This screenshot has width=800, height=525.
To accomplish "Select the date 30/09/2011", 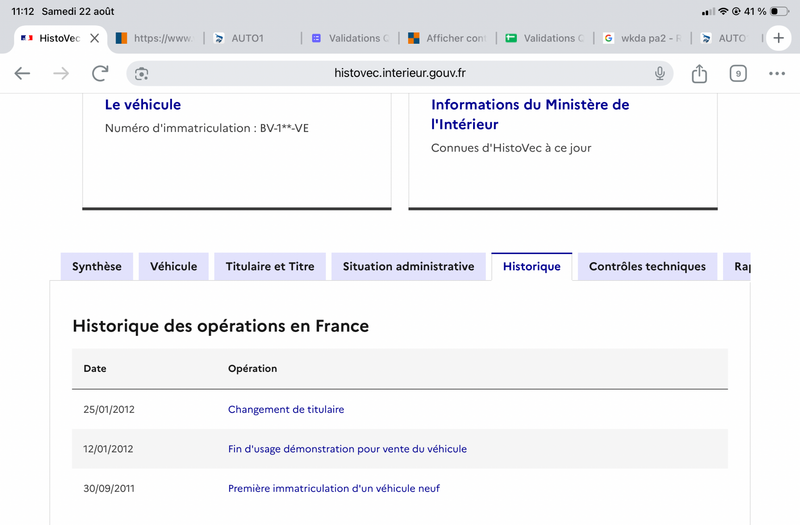I will coord(109,488).
